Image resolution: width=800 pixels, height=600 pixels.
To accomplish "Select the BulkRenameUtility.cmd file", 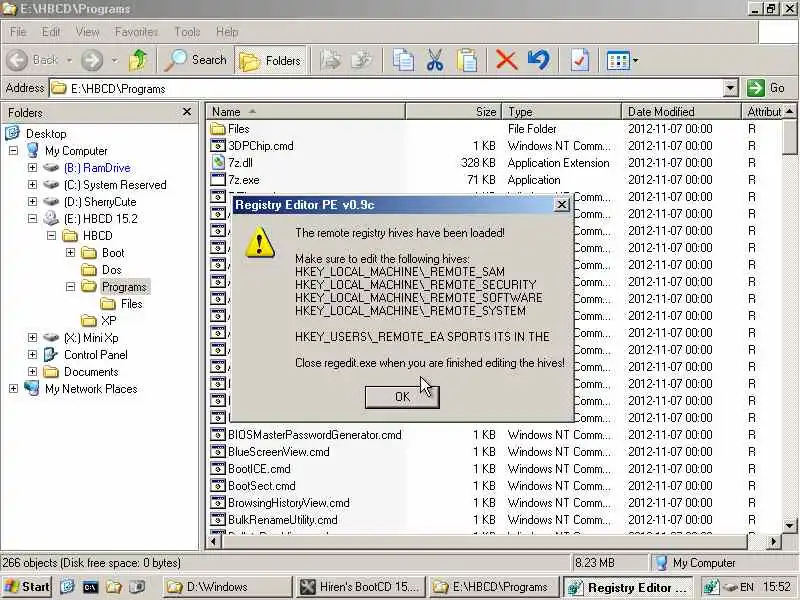I will tap(282, 520).
